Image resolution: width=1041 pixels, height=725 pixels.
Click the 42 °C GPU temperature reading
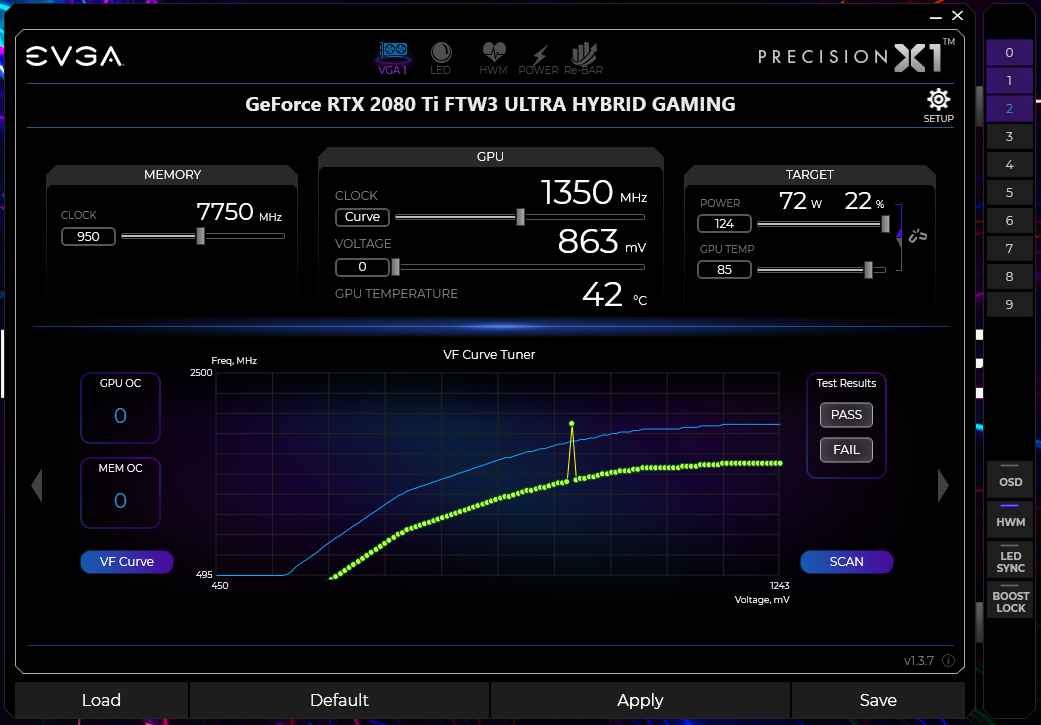[615, 295]
